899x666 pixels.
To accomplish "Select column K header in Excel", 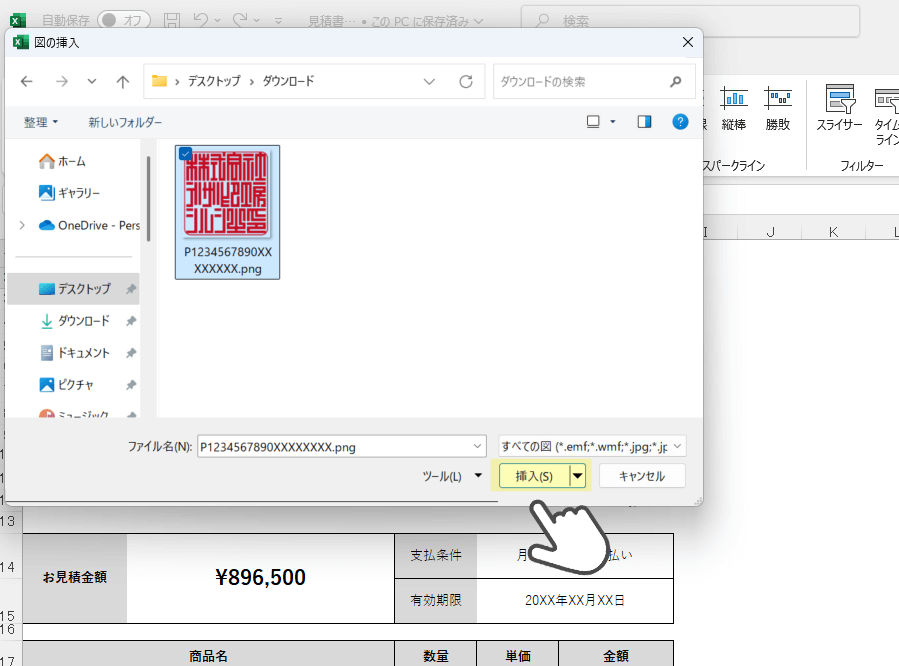I will click(x=833, y=232).
